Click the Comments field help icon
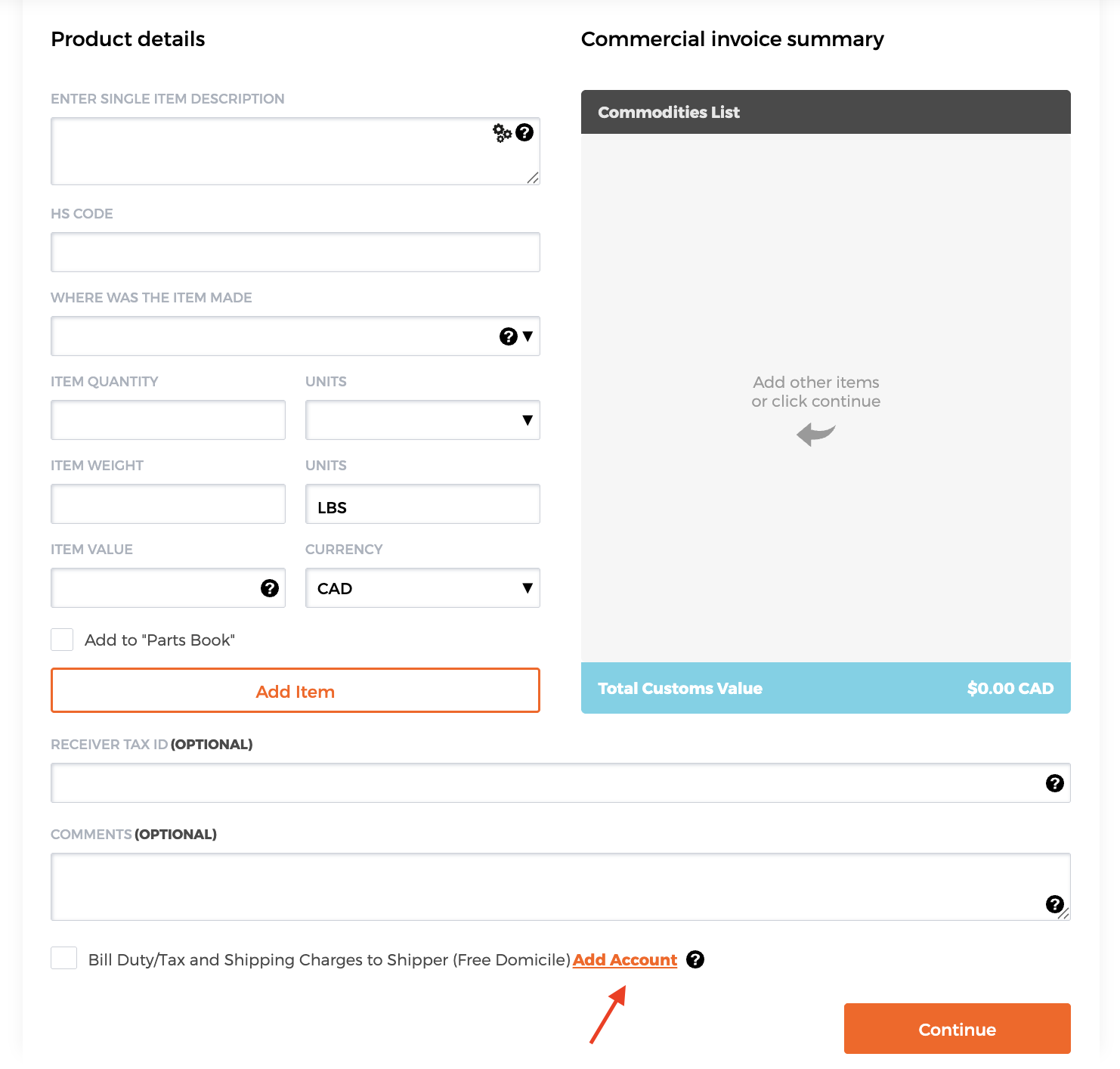This screenshot has width=1120, height=1069. click(x=1055, y=904)
